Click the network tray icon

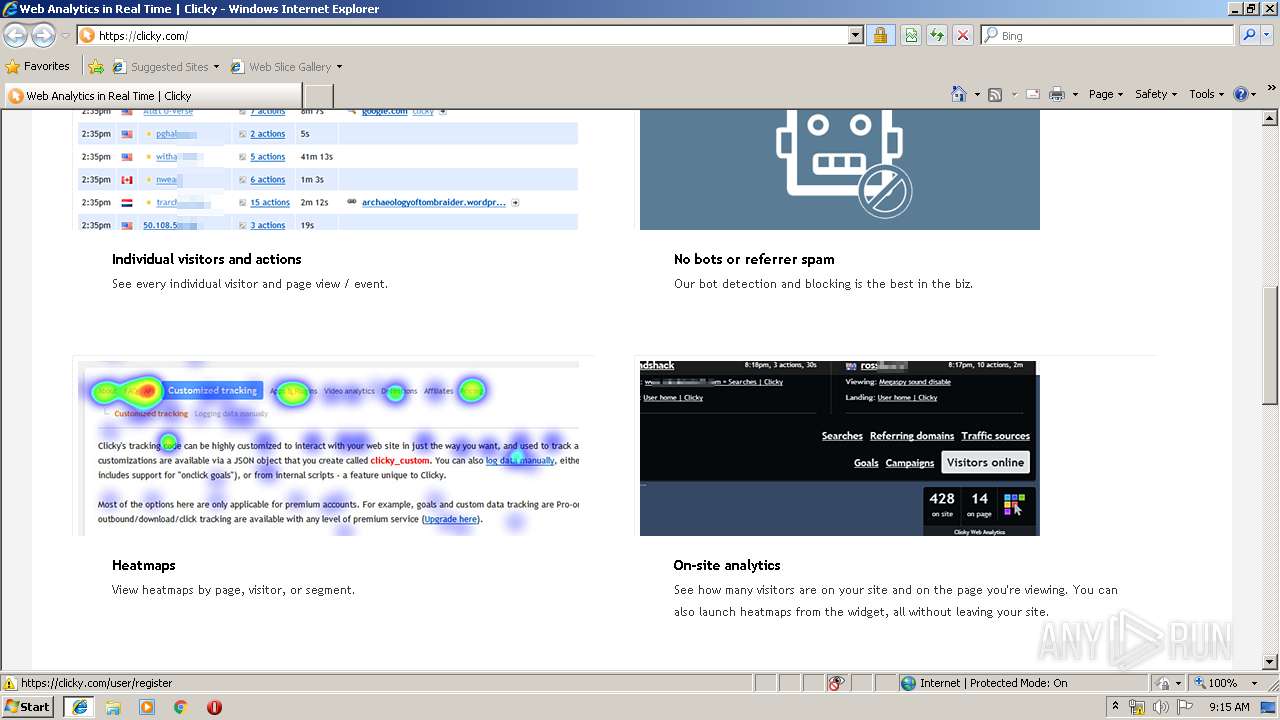(1137, 707)
